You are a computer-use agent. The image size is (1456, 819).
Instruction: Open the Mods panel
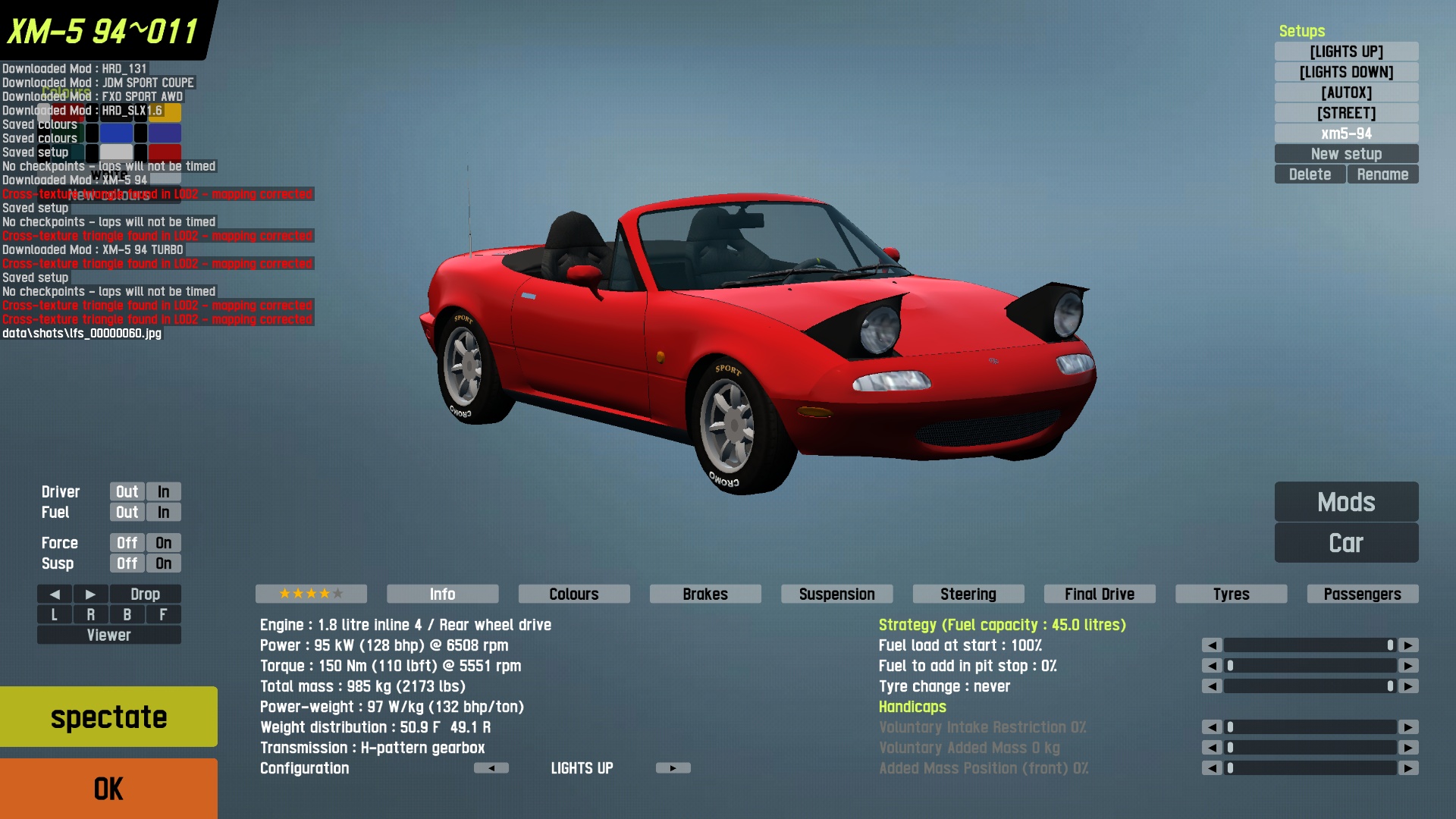[x=1346, y=502]
